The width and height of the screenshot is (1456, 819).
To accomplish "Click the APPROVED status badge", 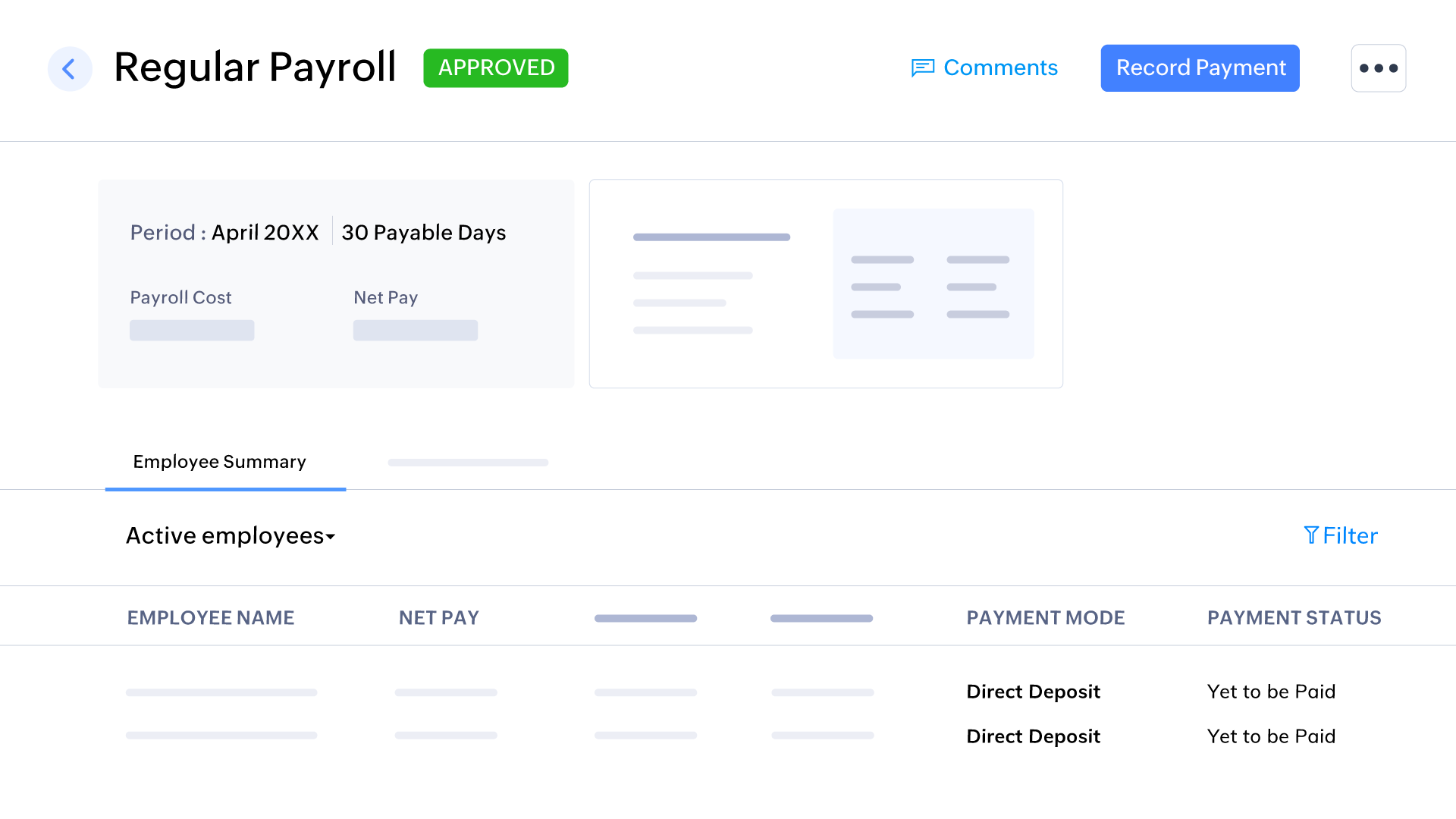I will pos(495,67).
